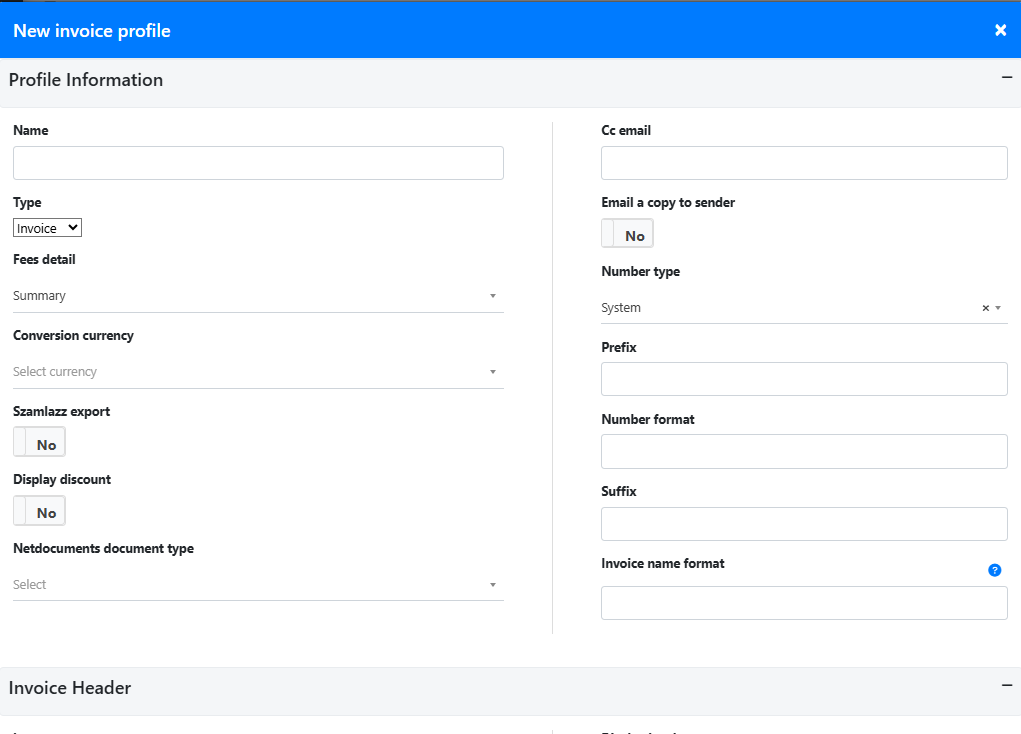
Task: Enable the Display discount switch
Action: coord(39,511)
